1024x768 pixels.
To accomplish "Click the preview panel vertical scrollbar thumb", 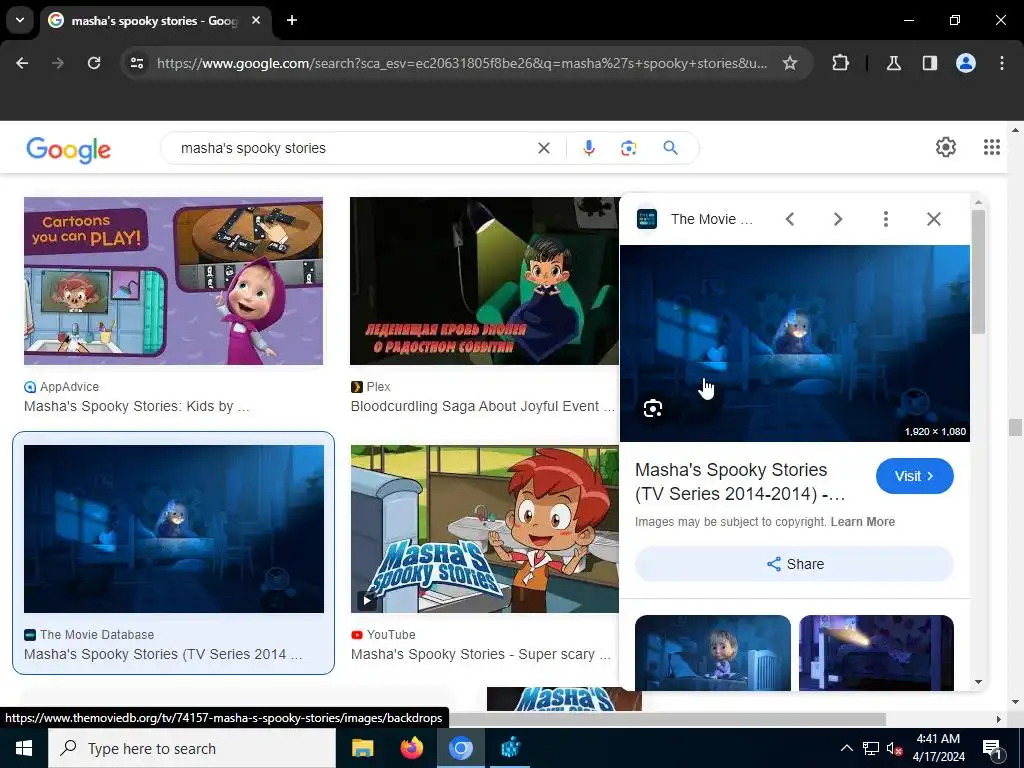I will coord(978,272).
